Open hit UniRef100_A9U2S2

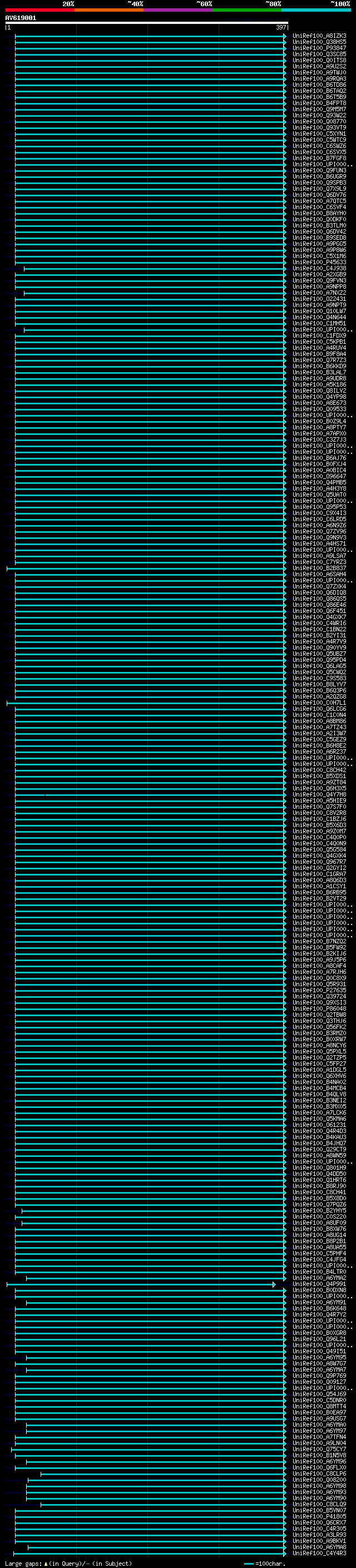click(319, 66)
